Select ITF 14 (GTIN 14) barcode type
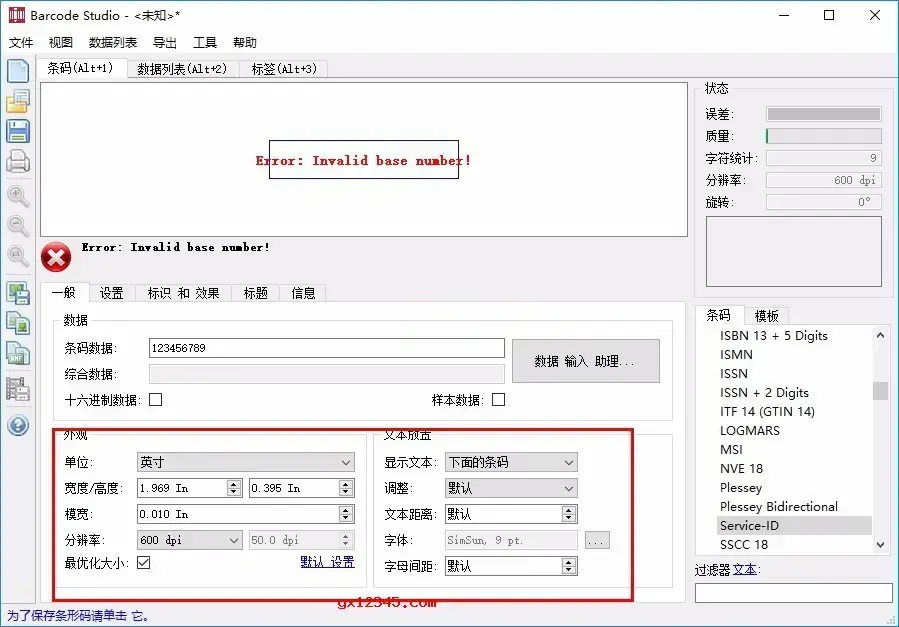The image size is (899, 627). point(767,412)
